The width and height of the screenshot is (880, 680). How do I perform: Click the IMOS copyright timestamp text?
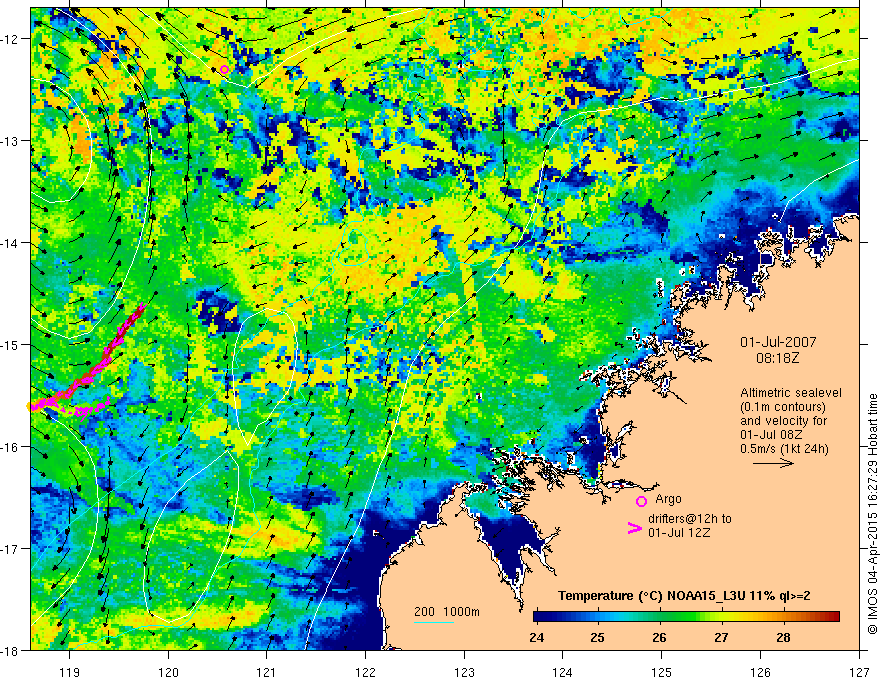(x=872, y=513)
